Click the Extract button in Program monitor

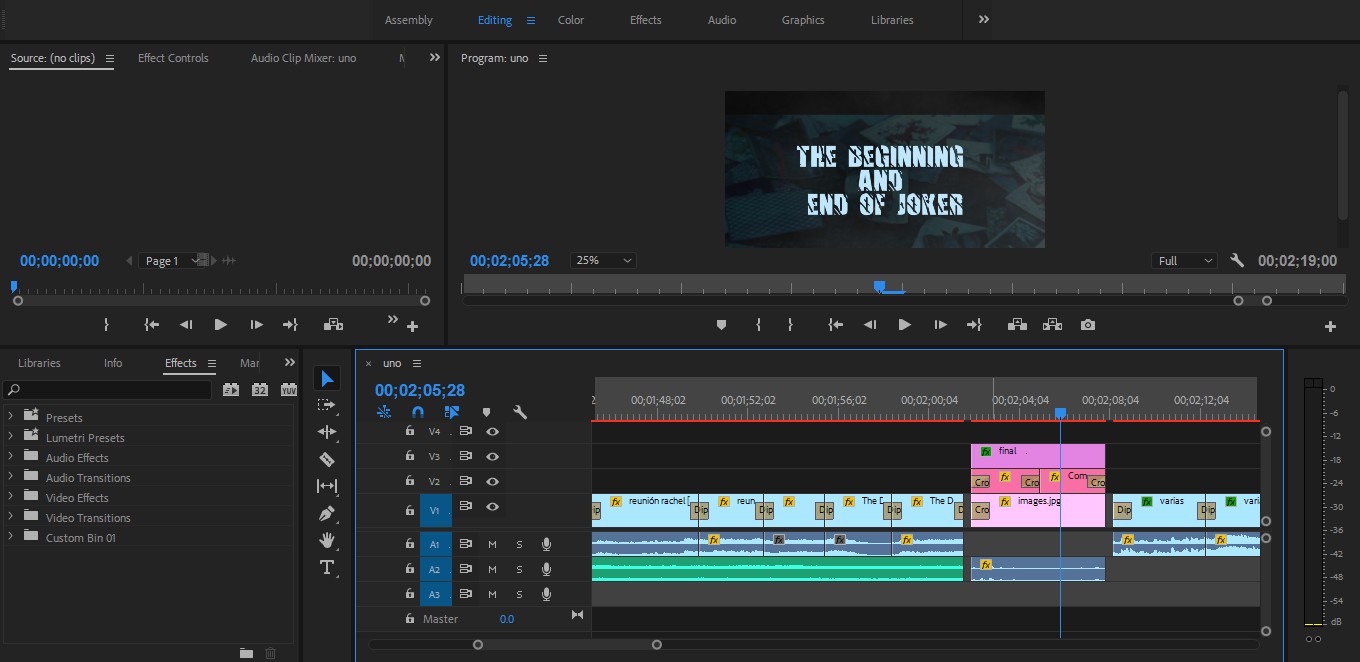click(1052, 325)
